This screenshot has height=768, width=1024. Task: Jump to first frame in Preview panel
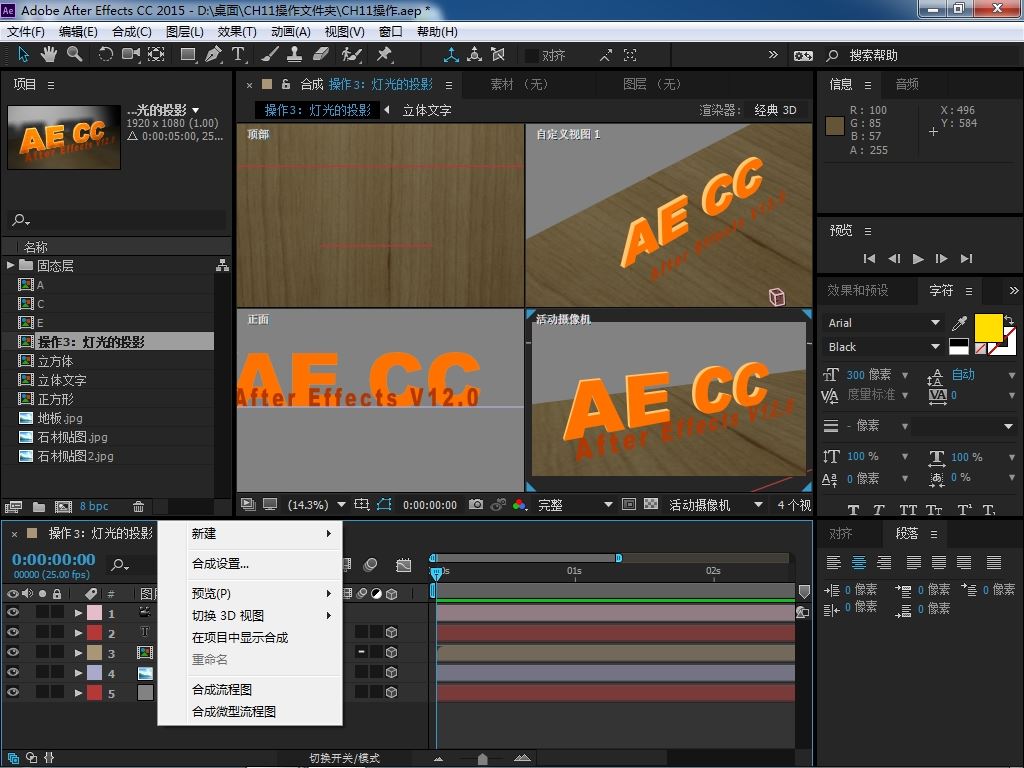click(x=869, y=259)
